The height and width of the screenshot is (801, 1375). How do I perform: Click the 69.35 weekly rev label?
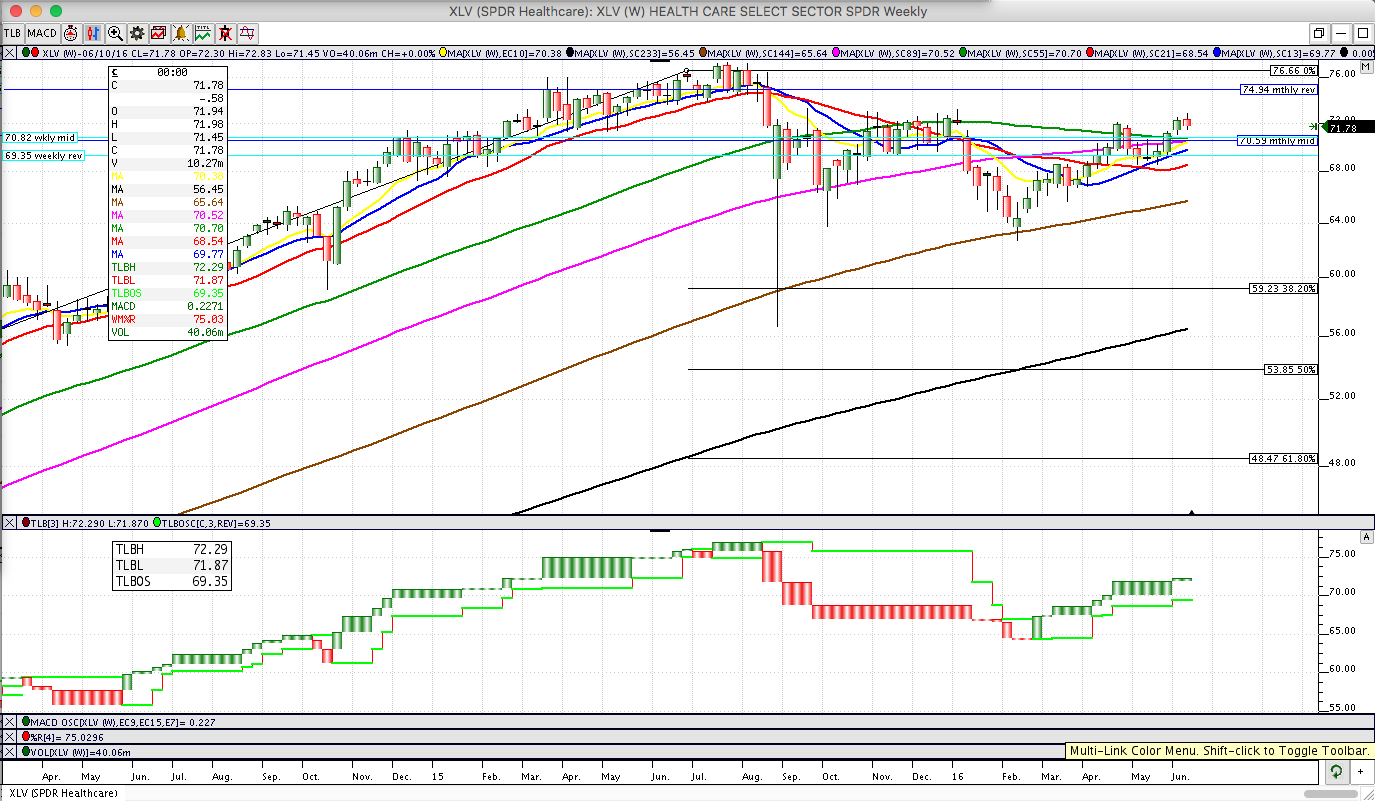point(43,156)
